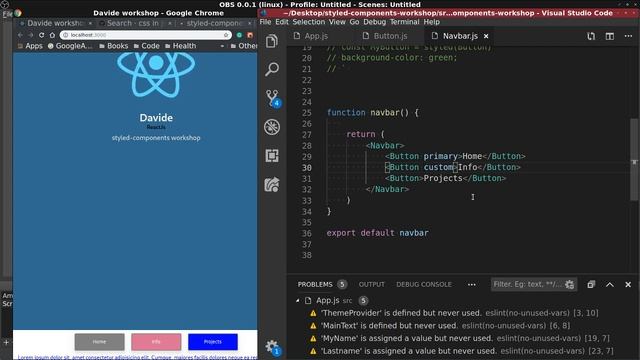Click the Chrome back button

20,35
